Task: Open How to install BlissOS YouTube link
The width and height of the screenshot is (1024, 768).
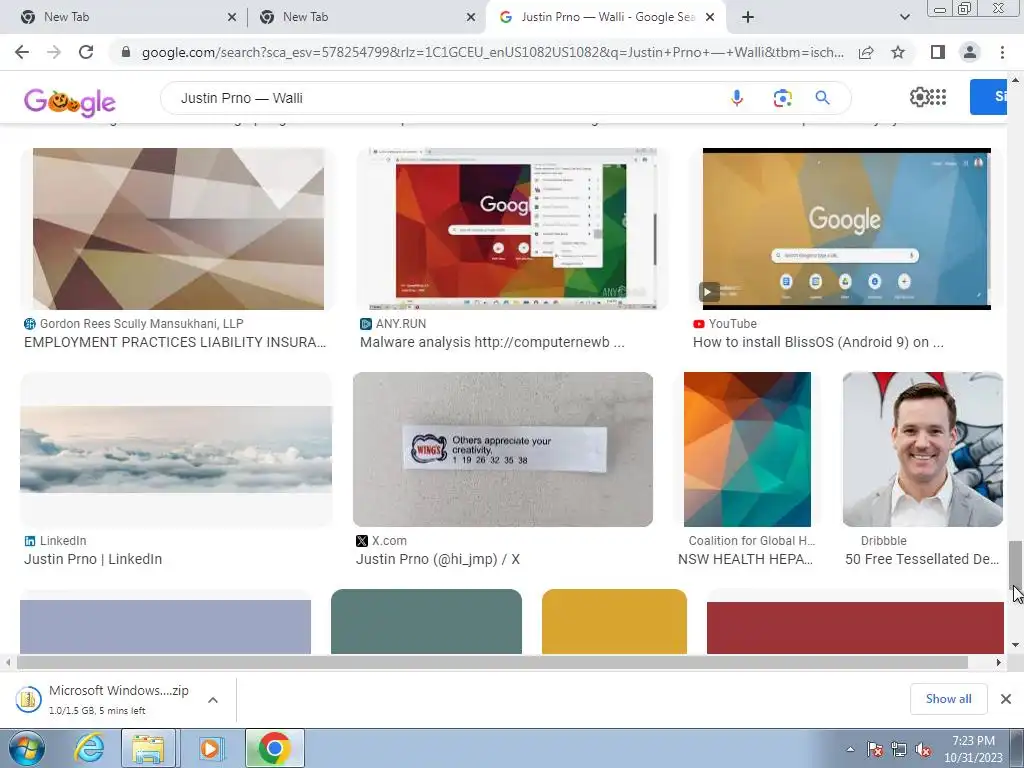Action: click(x=818, y=342)
